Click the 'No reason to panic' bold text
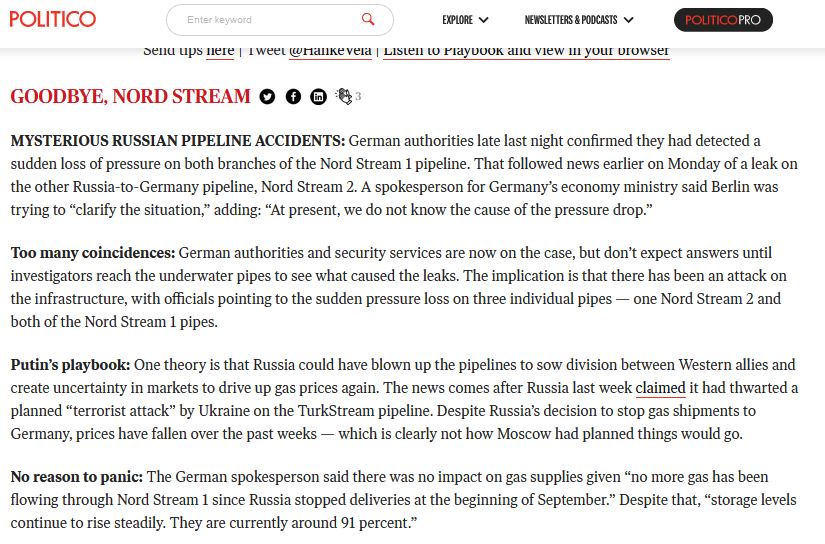 [76, 477]
